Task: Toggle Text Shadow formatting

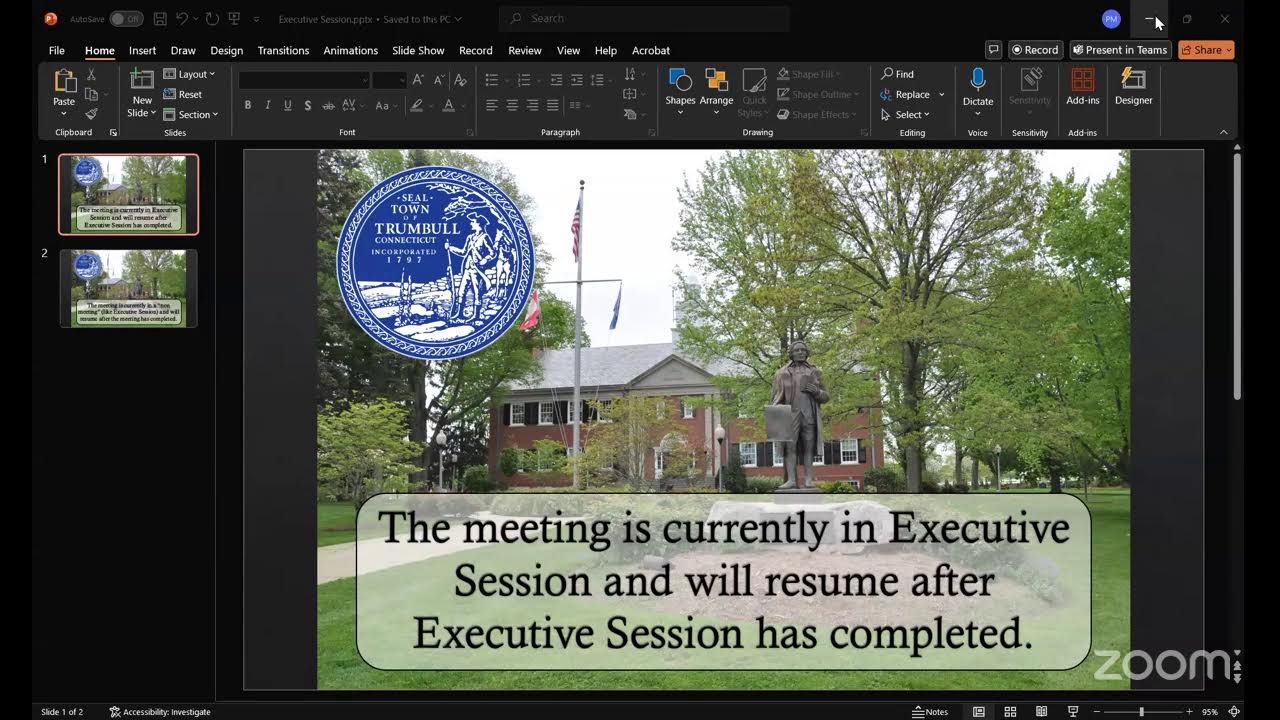Action: coord(307,105)
